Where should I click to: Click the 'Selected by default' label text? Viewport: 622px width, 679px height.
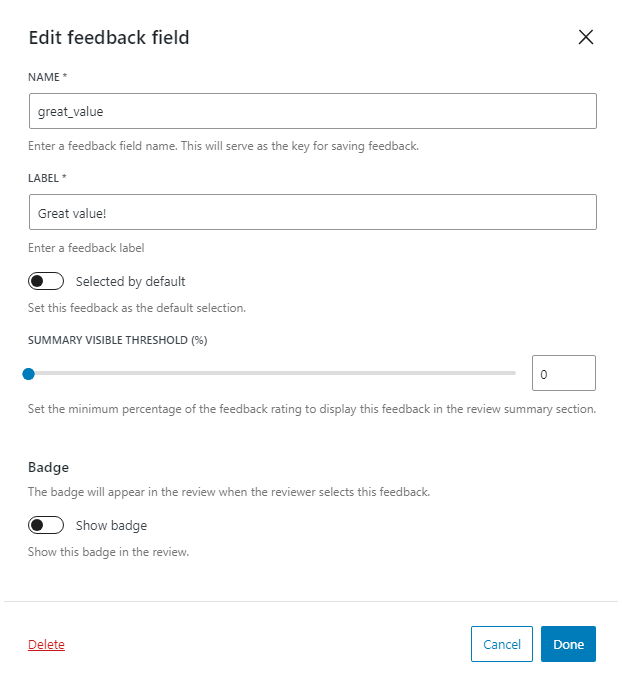(130, 281)
